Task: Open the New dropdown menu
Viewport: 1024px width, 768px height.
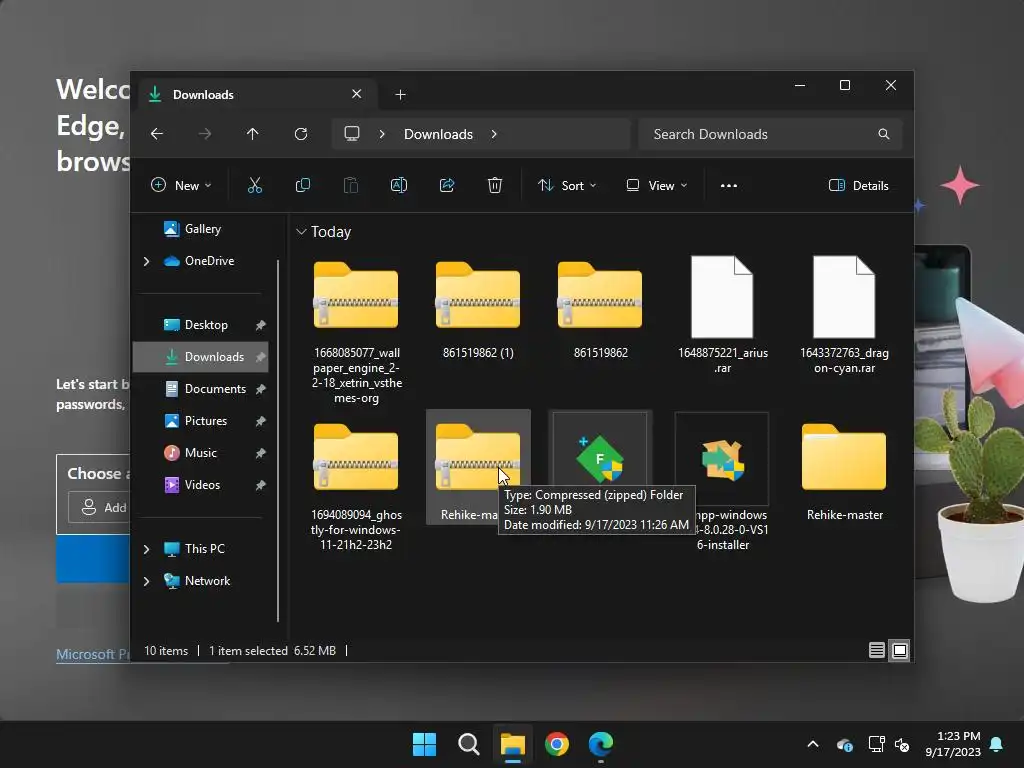Action: [181, 185]
